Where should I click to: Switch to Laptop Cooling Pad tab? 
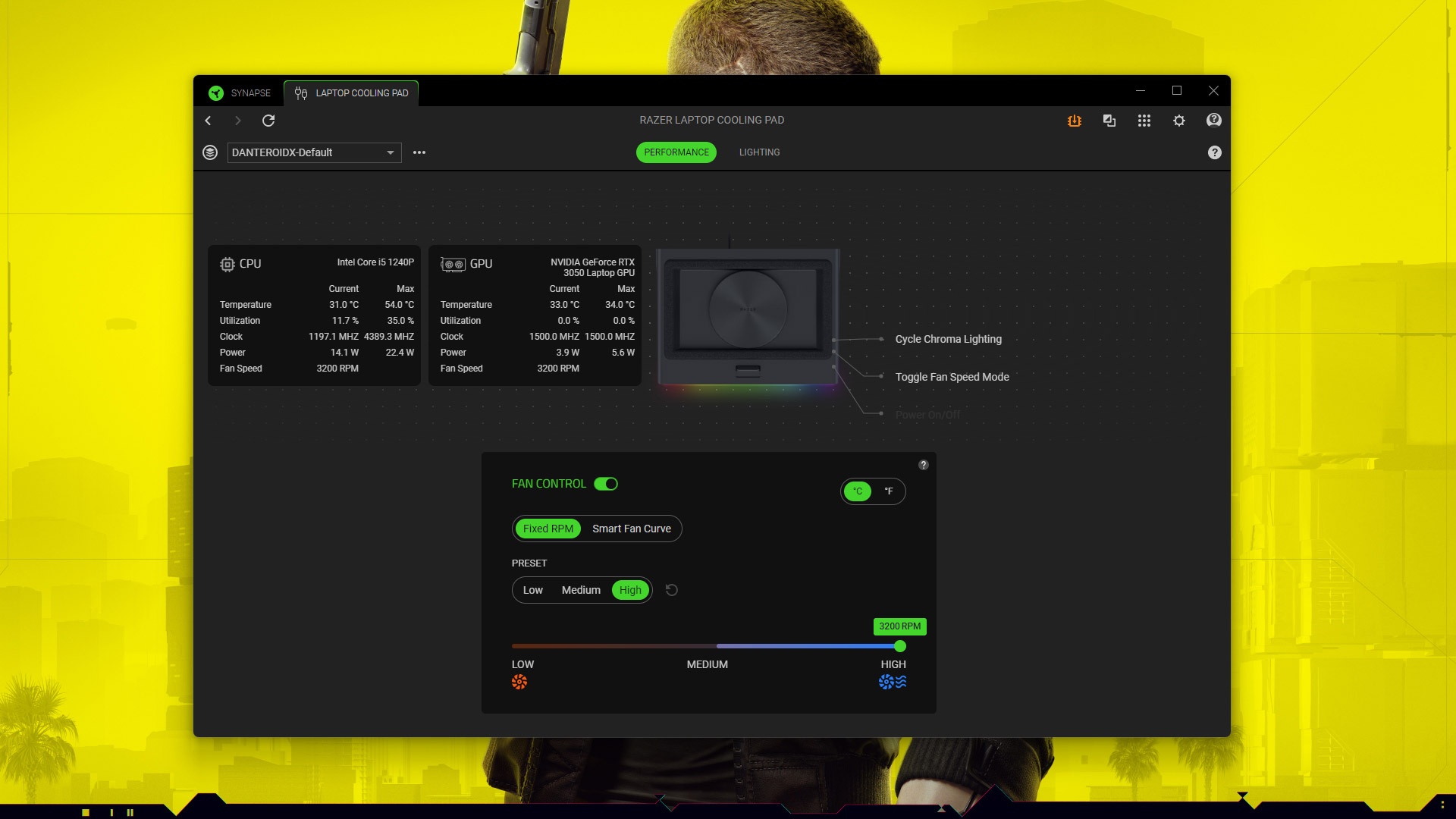351,93
